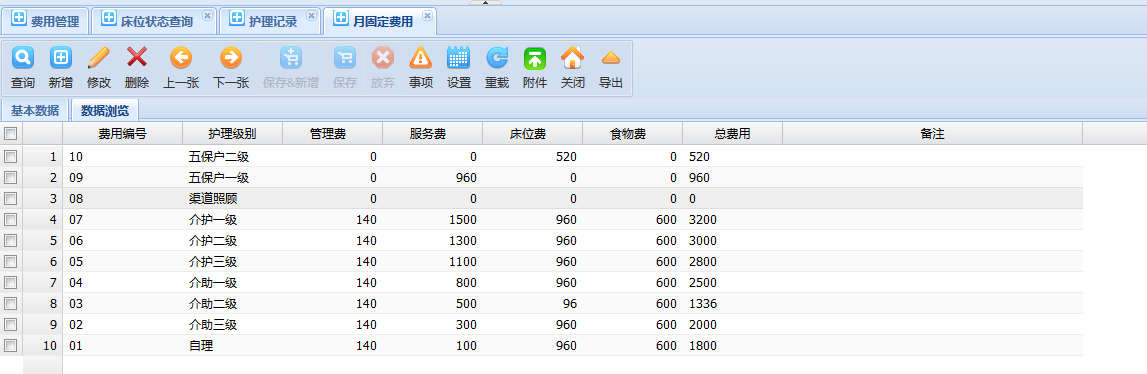1147x374 pixels.
Task: Sort by 服务费 column header
Action: point(432,133)
